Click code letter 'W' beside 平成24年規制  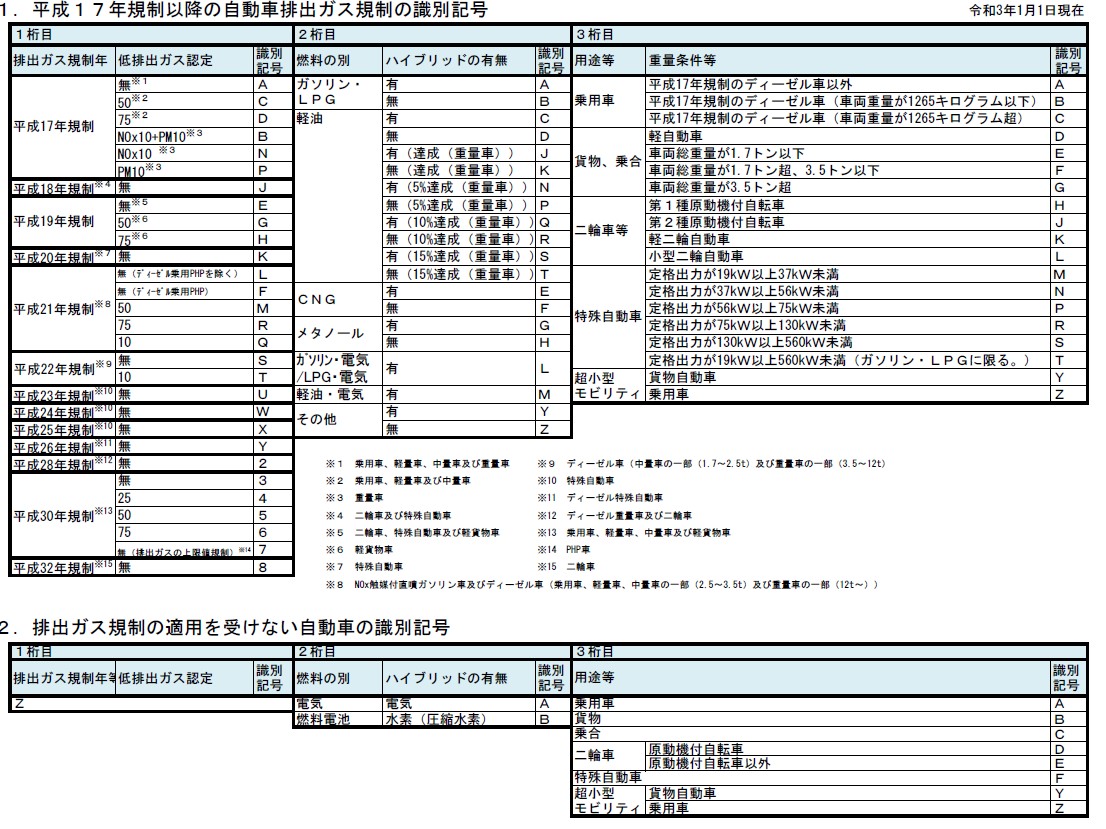pyautogui.click(x=262, y=411)
